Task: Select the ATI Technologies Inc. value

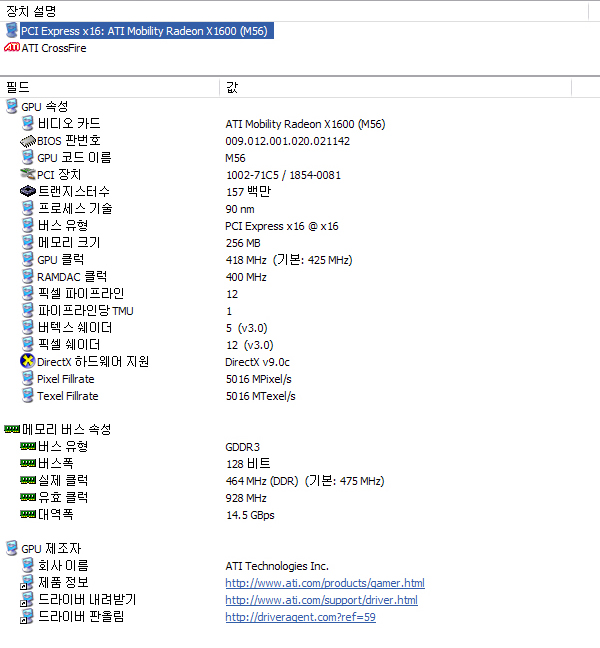Action: click(277, 566)
